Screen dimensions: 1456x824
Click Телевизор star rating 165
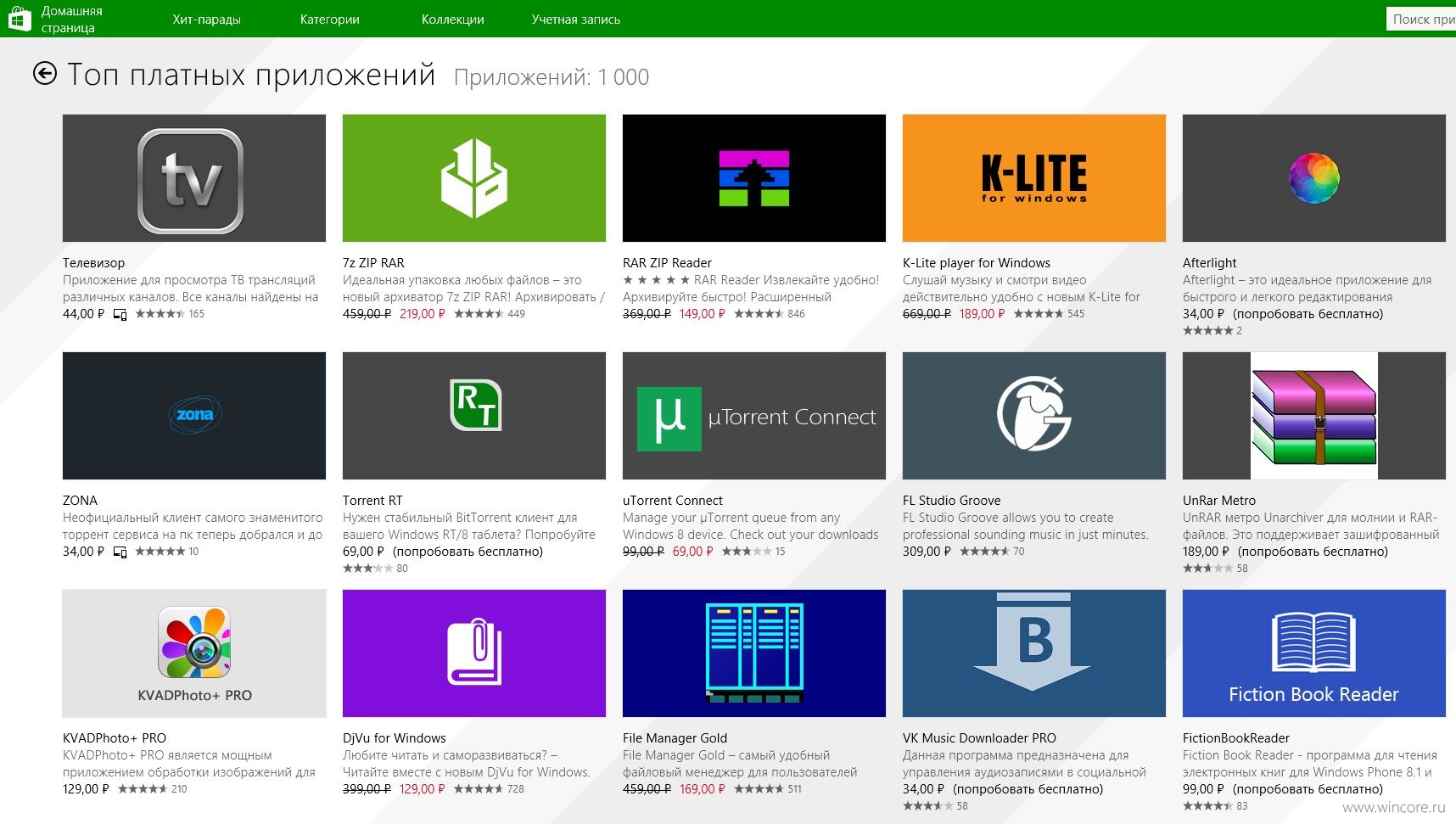pos(170,314)
